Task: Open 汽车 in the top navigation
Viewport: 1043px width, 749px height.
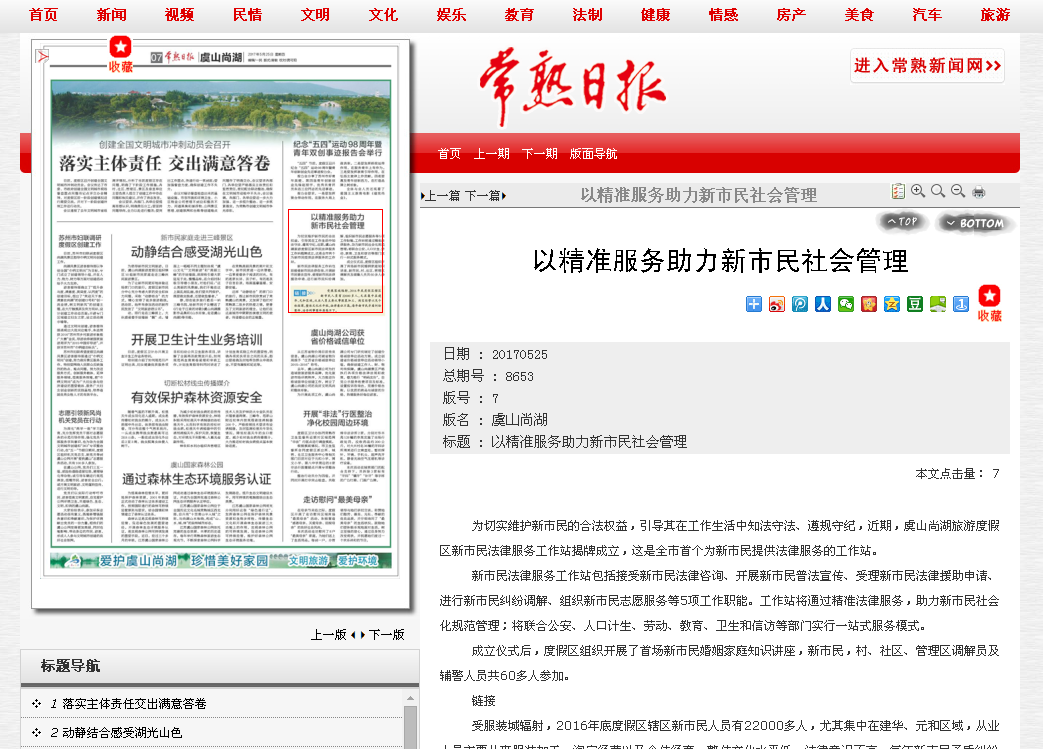Action: point(927,15)
